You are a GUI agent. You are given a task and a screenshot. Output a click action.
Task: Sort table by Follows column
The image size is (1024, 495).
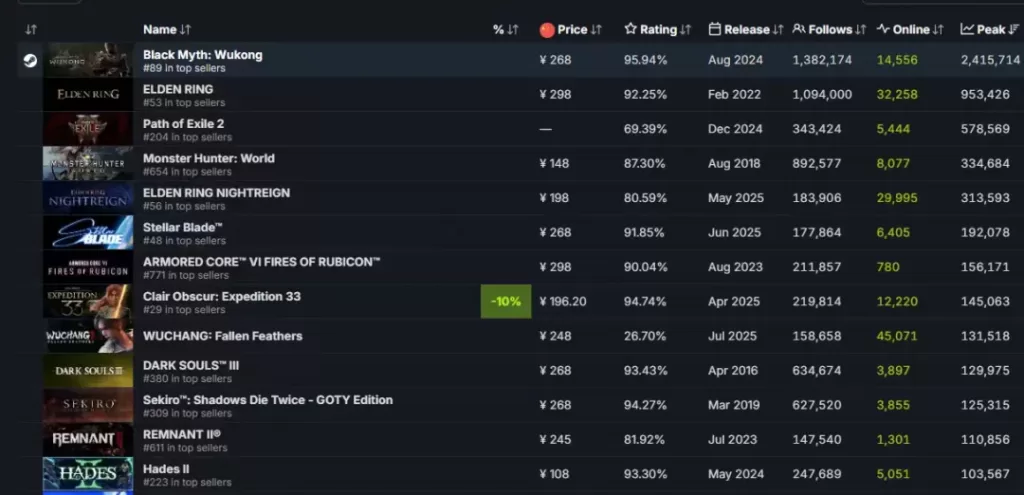pyautogui.click(x=829, y=29)
